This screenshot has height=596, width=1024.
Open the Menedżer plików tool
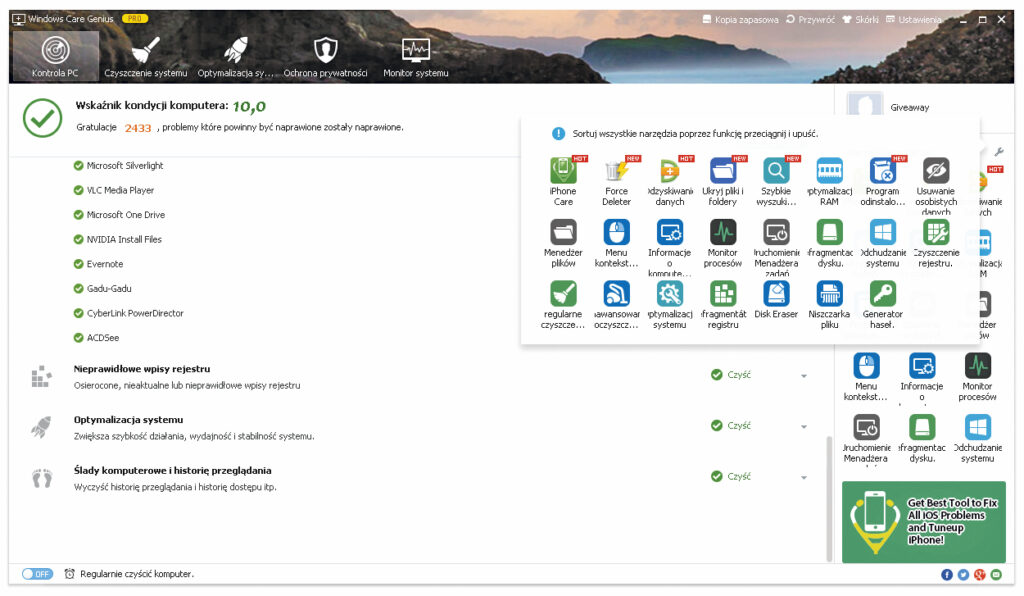coord(563,233)
